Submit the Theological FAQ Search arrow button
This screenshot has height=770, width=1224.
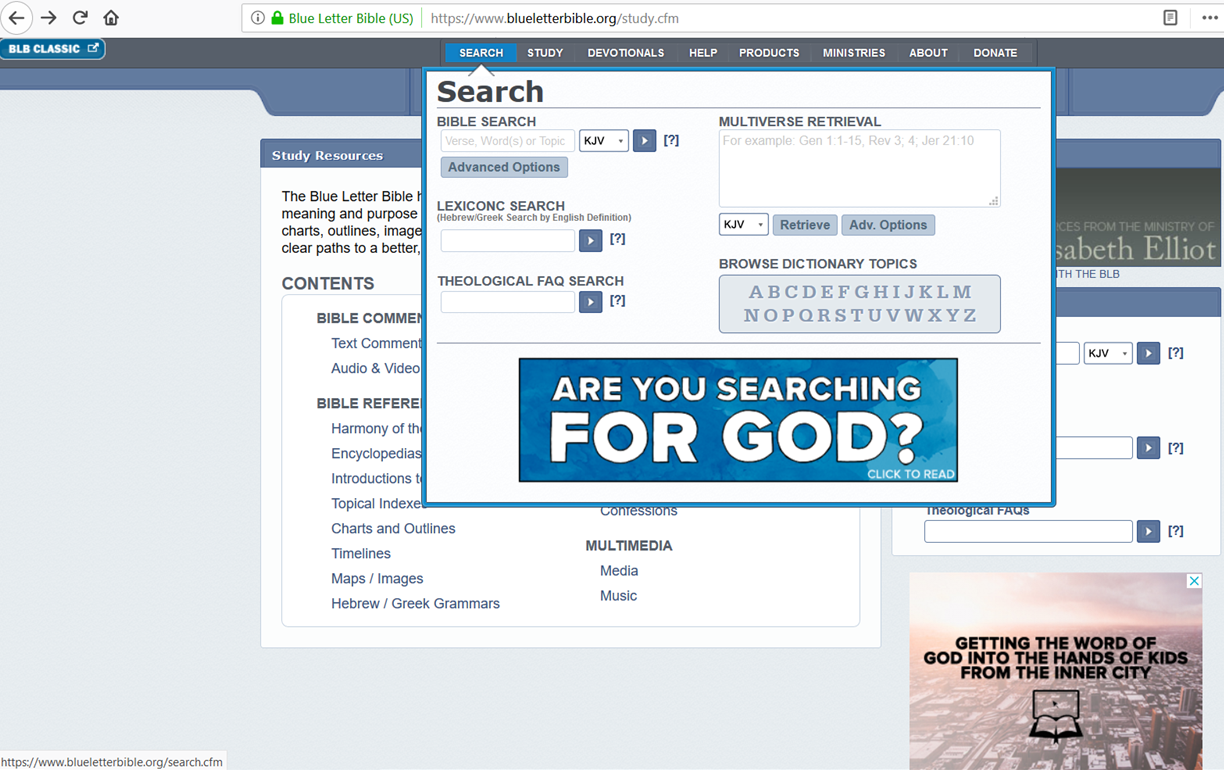pos(591,301)
